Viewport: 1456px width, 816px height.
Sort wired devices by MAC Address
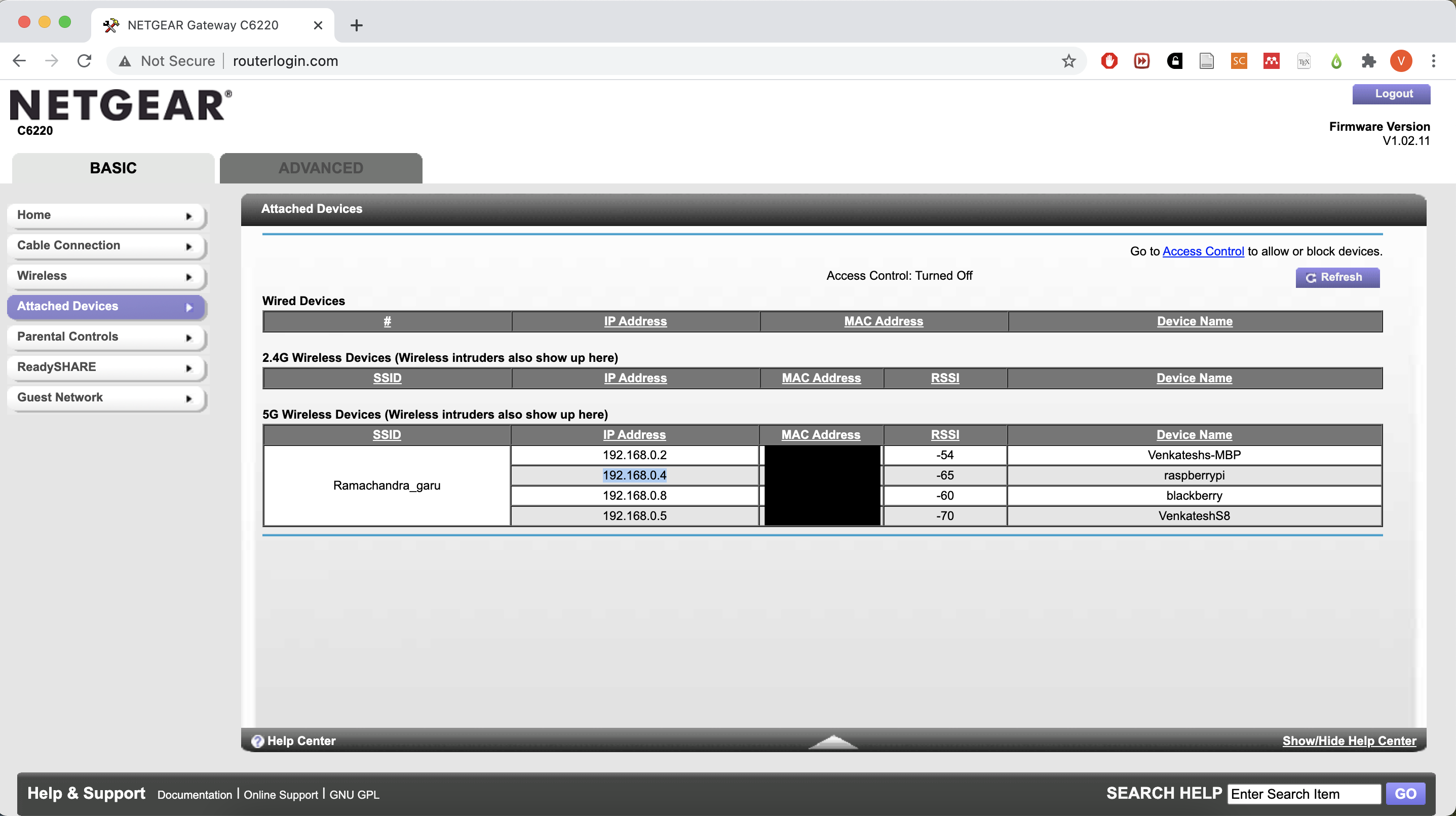point(884,321)
